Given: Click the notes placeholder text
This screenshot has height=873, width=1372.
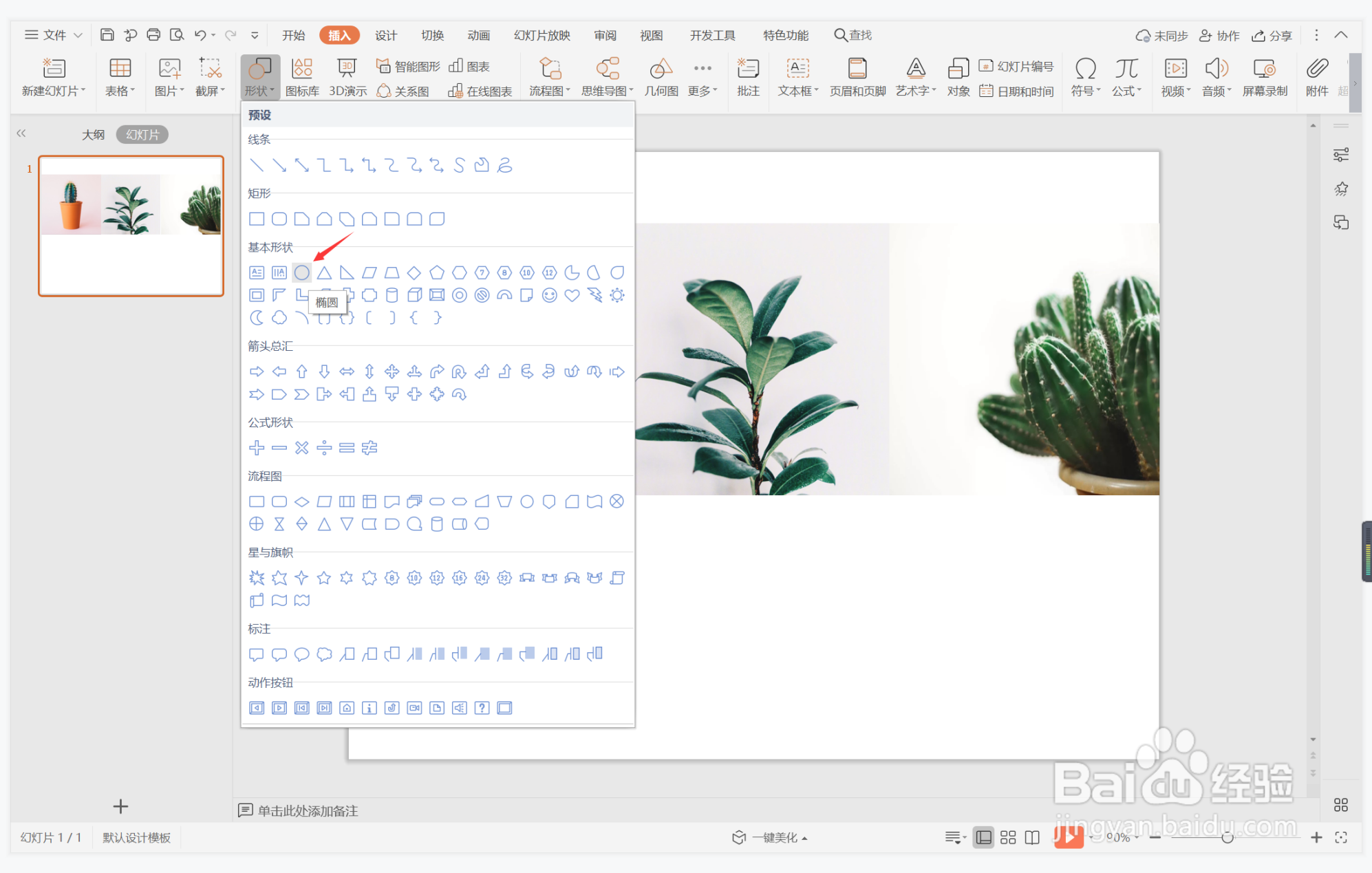Looking at the screenshot, I should pyautogui.click(x=308, y=810).
